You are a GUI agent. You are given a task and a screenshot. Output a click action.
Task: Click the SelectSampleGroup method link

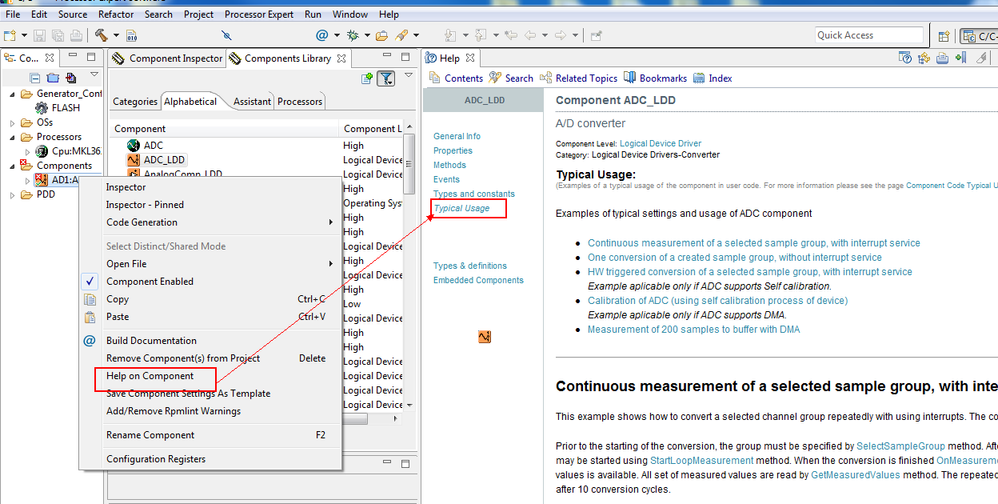[901, 446]
